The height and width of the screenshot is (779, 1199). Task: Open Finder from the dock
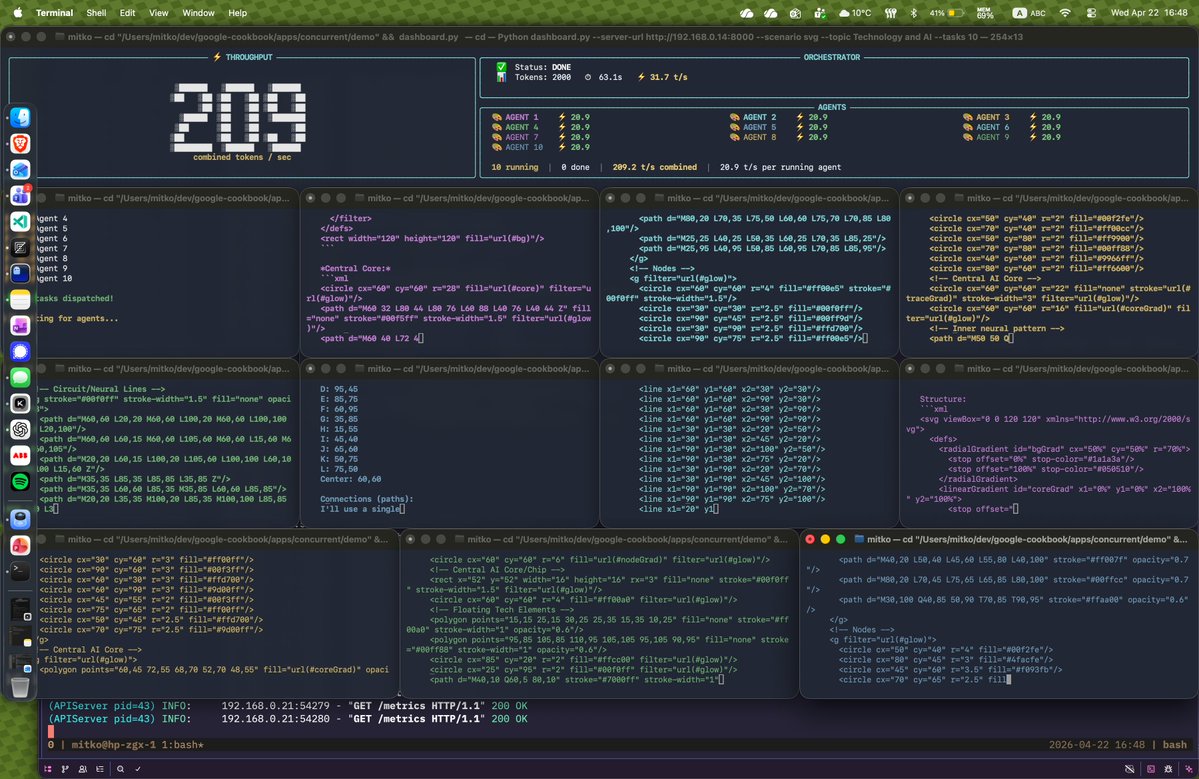tap(21, 117)
